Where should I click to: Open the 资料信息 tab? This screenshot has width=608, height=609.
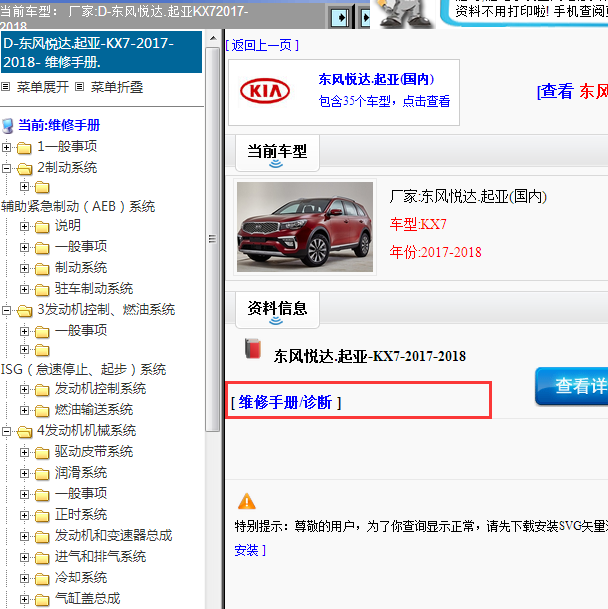point(277,310)
